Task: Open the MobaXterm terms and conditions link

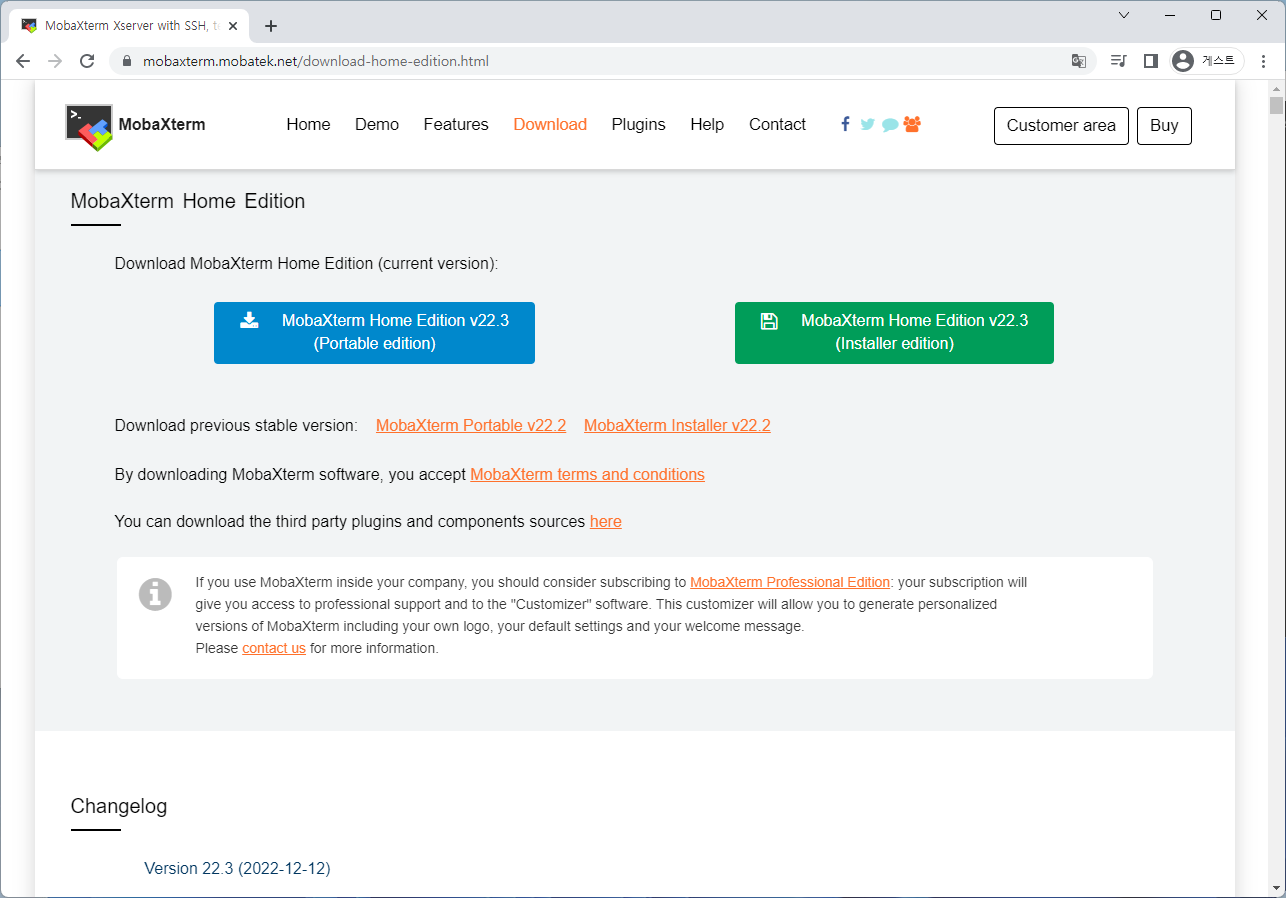Action: (x=587, y=474)
